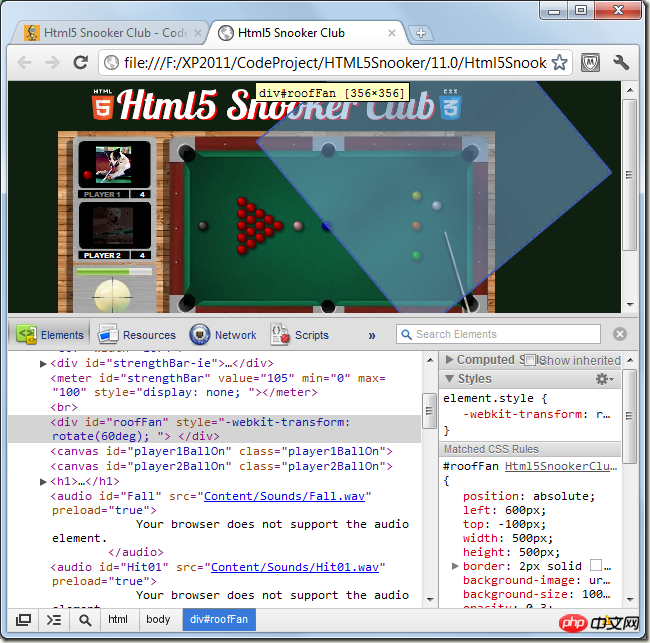This screenshot has width=650, height=643.
Task: Open the wrench settings menu
Action: [x=621, y=63]
